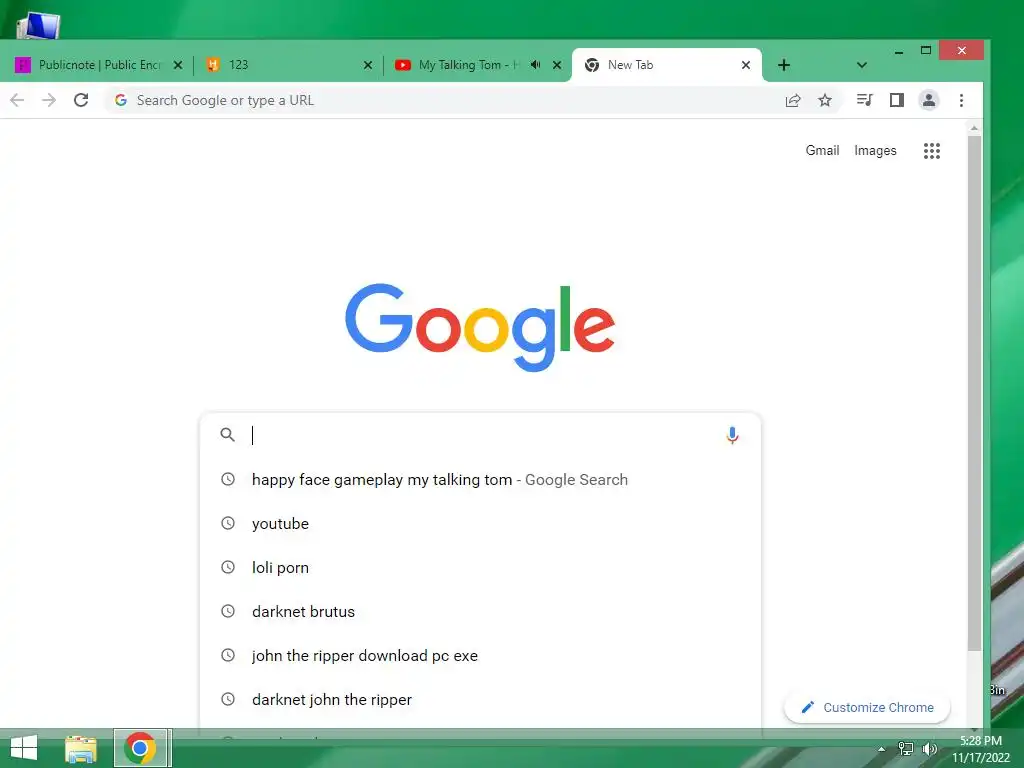This screenshot has width=1024, height=768.
Task: Click the clock icon beside darknet brutus
Action: pos(228,611)
